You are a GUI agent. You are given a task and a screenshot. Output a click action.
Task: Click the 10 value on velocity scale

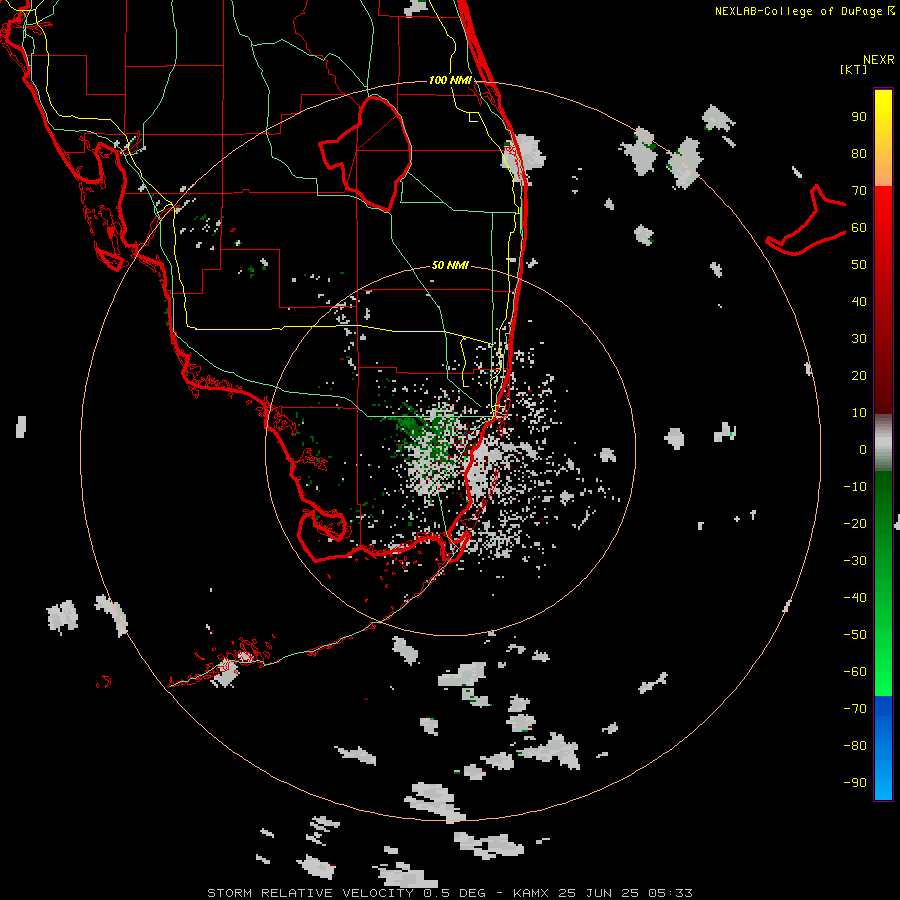tap(859, 413)
